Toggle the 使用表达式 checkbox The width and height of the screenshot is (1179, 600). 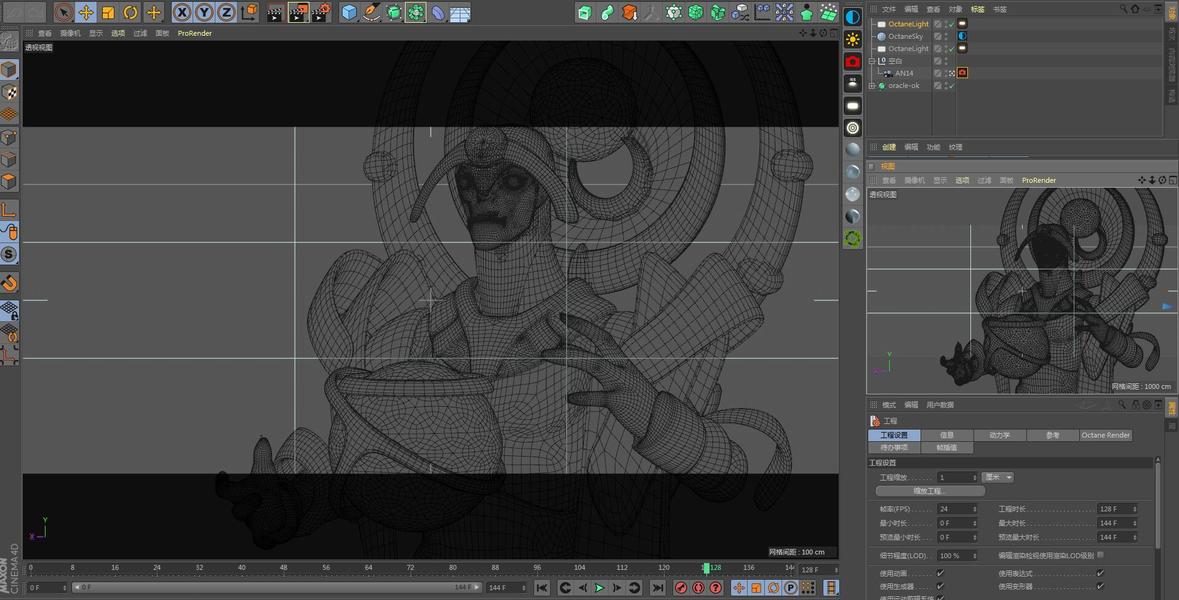(x=1100, y=573)
